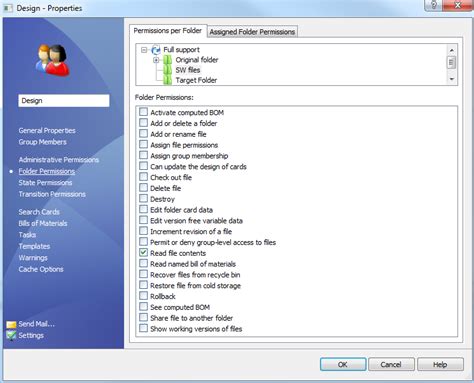This screenshot has height=383, width=474.
Task: Check Show working versions of files
Action: pos(143,328)
